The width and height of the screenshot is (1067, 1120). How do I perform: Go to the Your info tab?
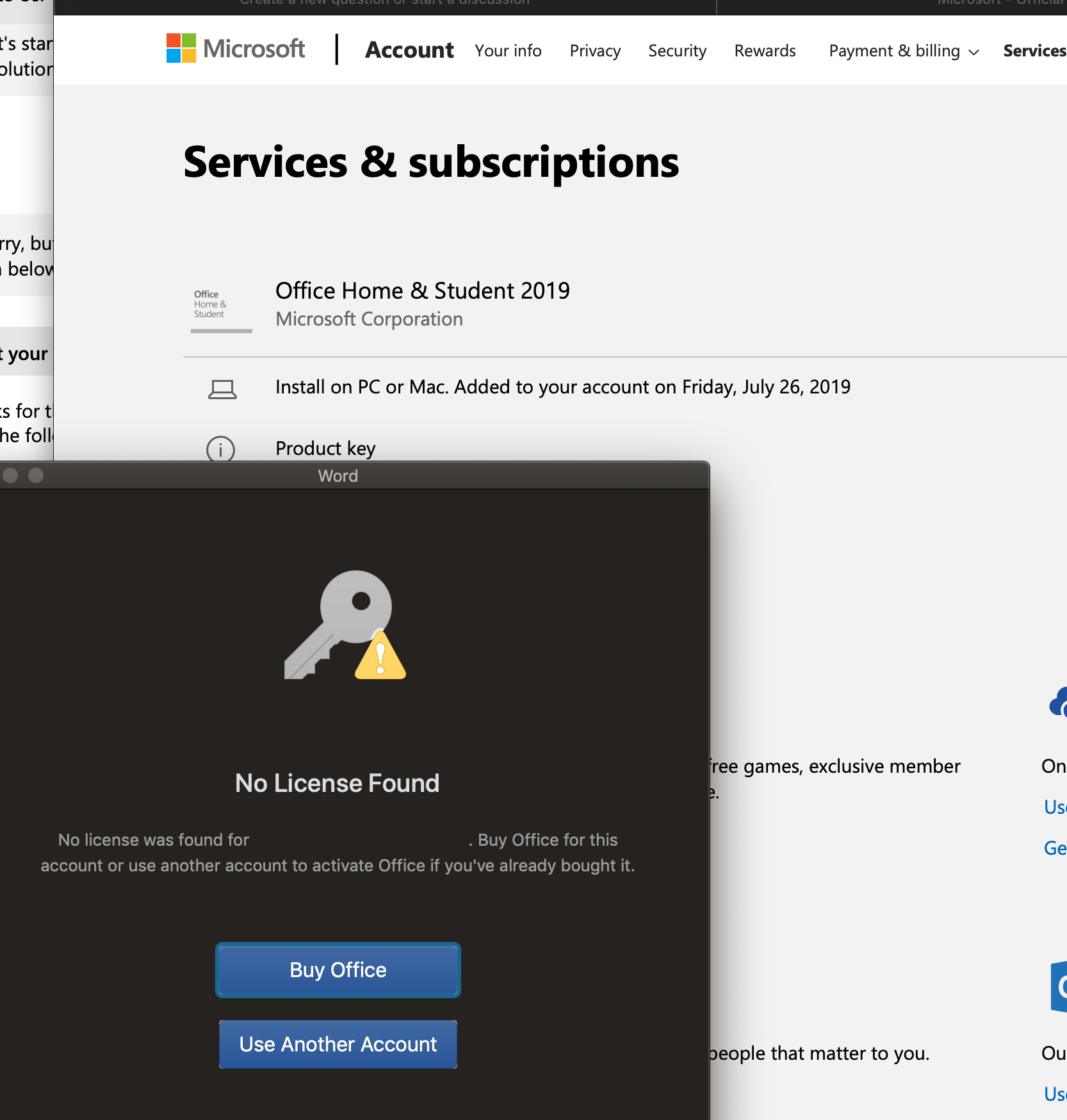[508, 51]
